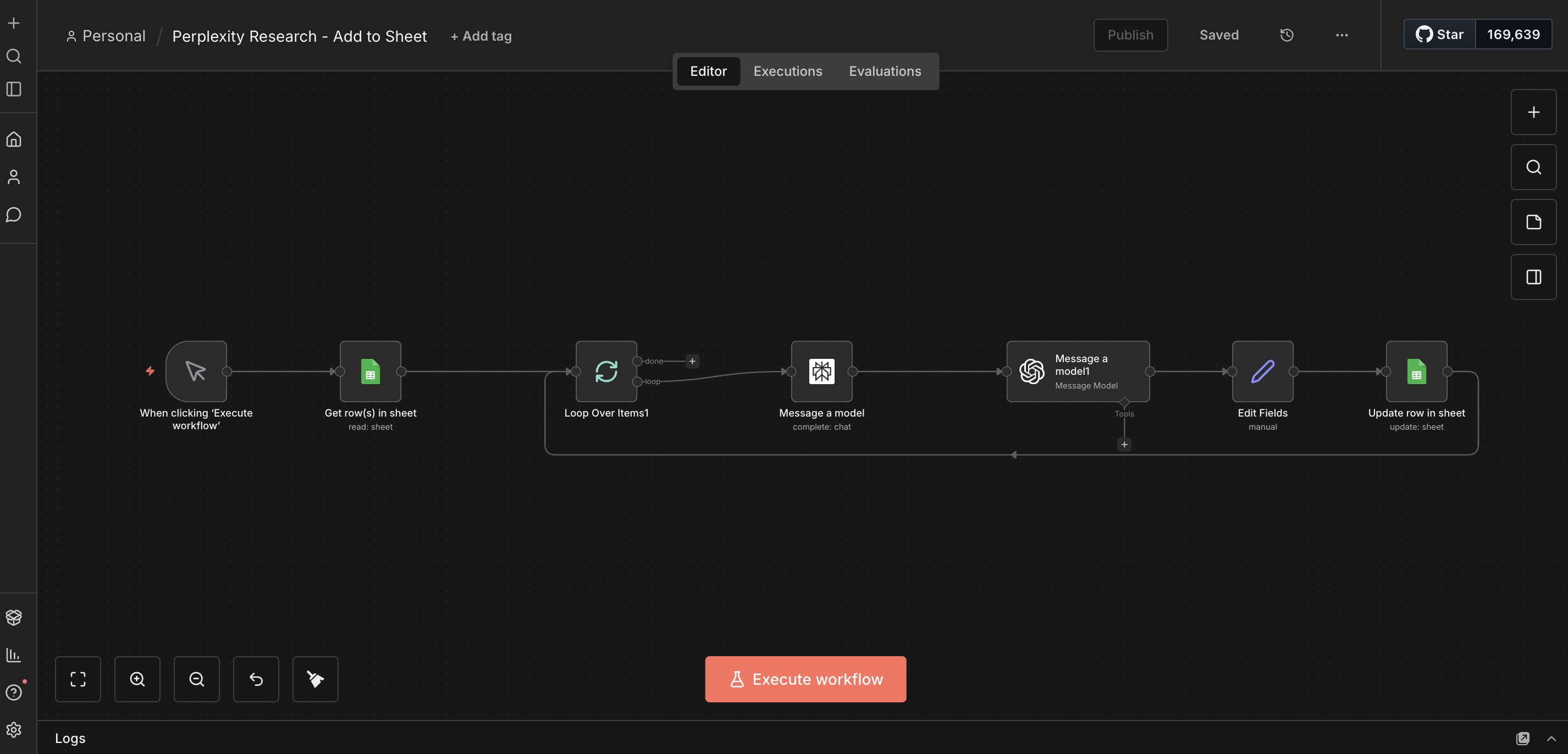The height and width of the screenshot is (754, 1568).
Task: Open canvas search using the magnifier icon
Action: click(1533, 166)
